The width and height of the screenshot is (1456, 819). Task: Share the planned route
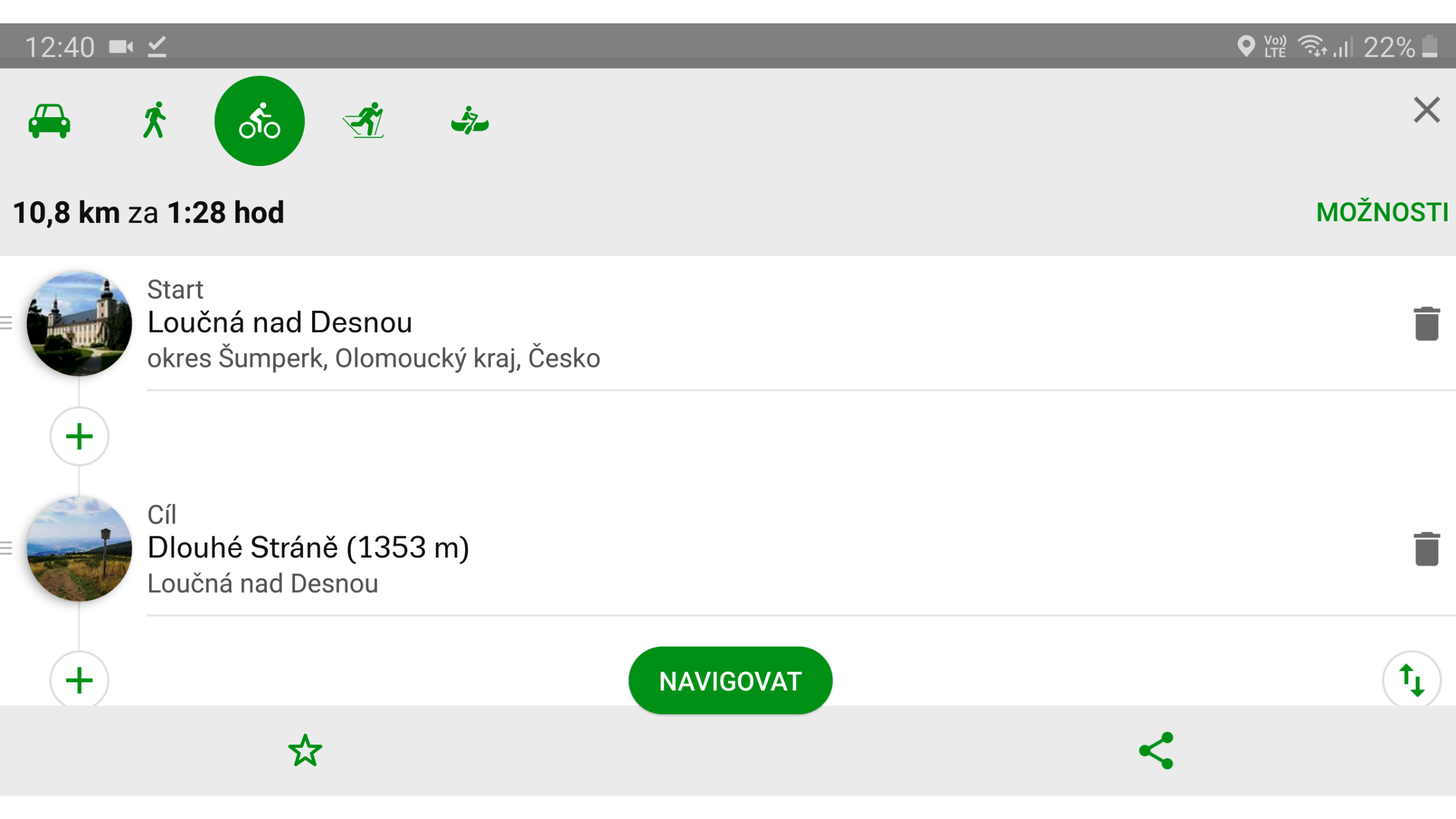coord(1156,750)
